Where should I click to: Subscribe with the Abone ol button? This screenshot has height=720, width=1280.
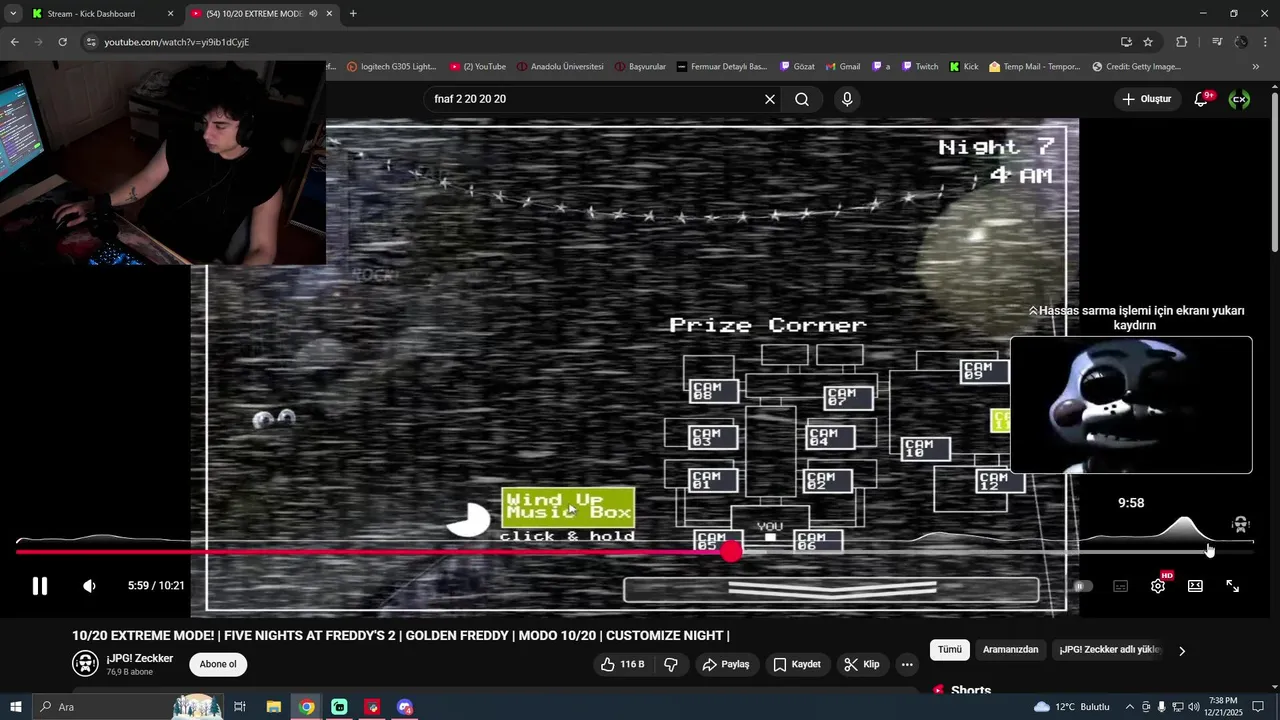pos(218,664)
